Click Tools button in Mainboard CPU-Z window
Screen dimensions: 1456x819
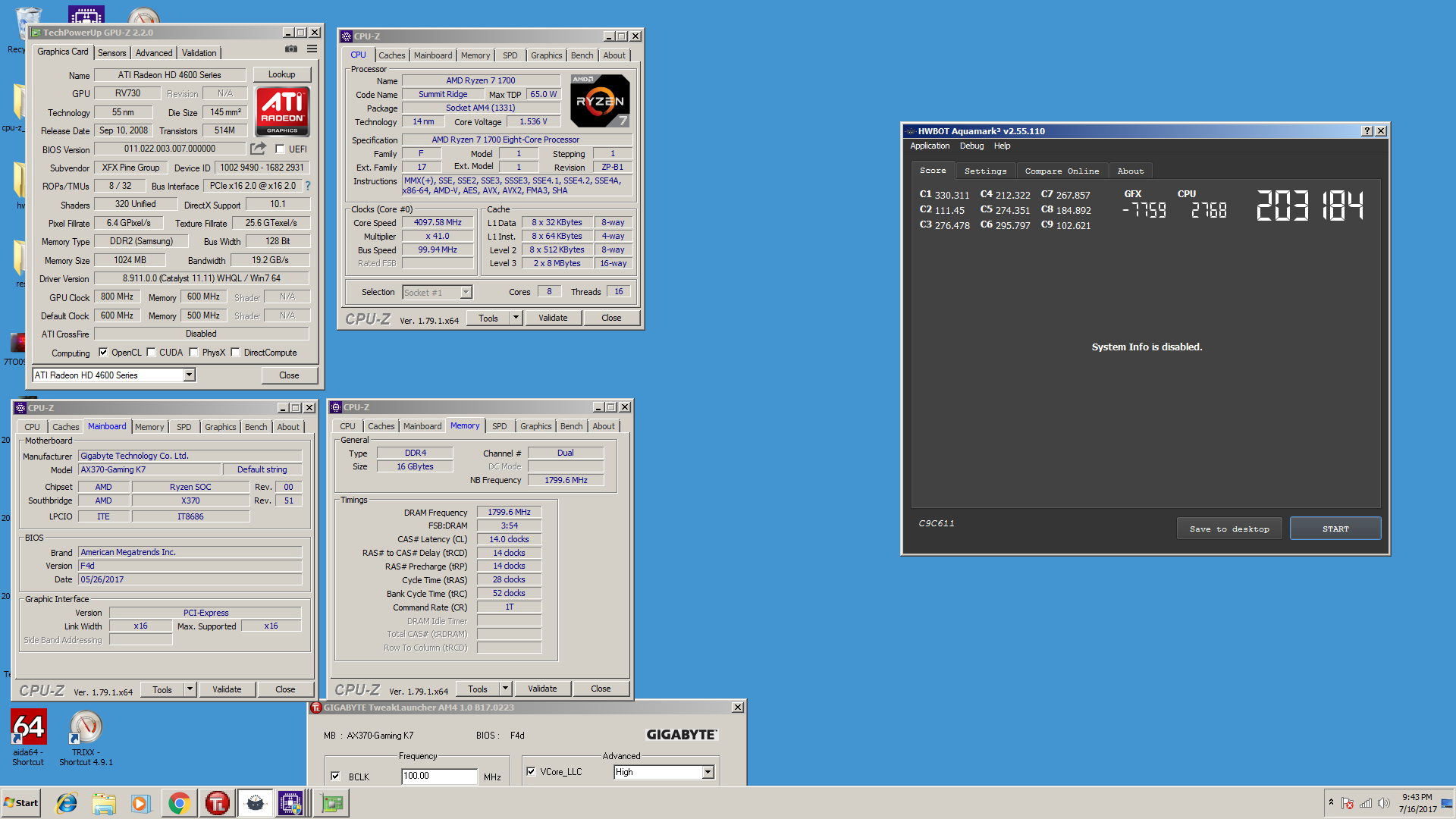(162, 690)
